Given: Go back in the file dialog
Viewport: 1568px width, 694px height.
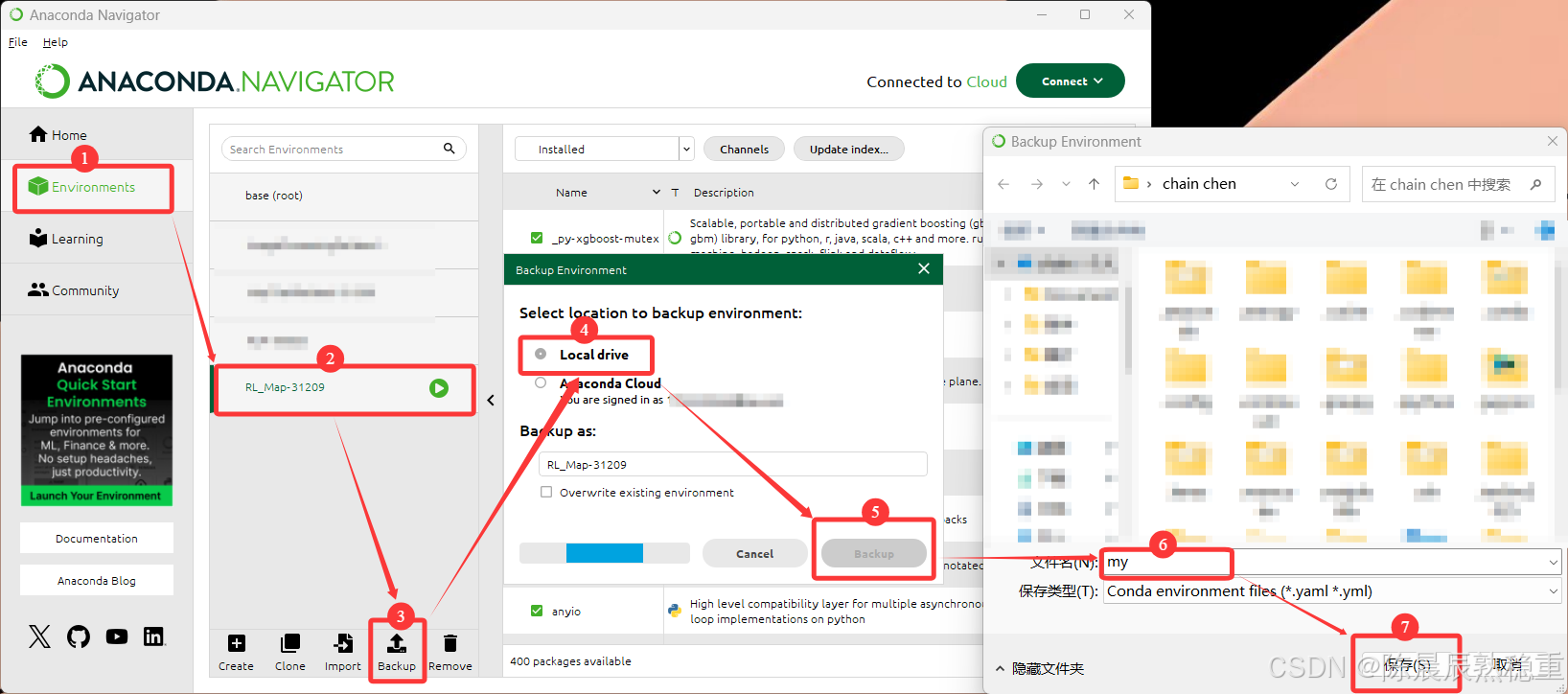Looking at the screenshot, I should (x=1003, y=184).
